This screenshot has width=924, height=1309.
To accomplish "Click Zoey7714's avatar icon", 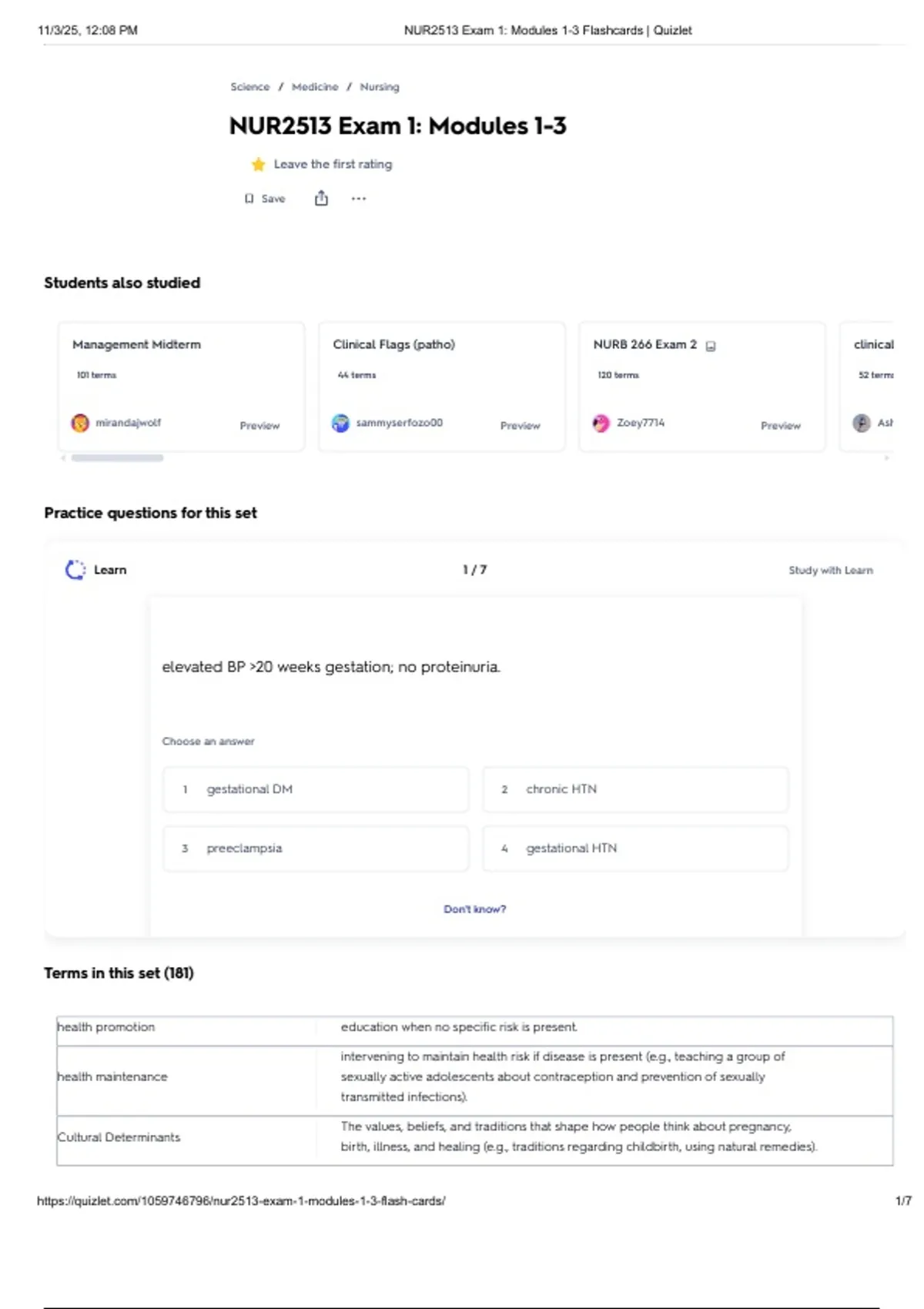I will click(x=601, y=423).
